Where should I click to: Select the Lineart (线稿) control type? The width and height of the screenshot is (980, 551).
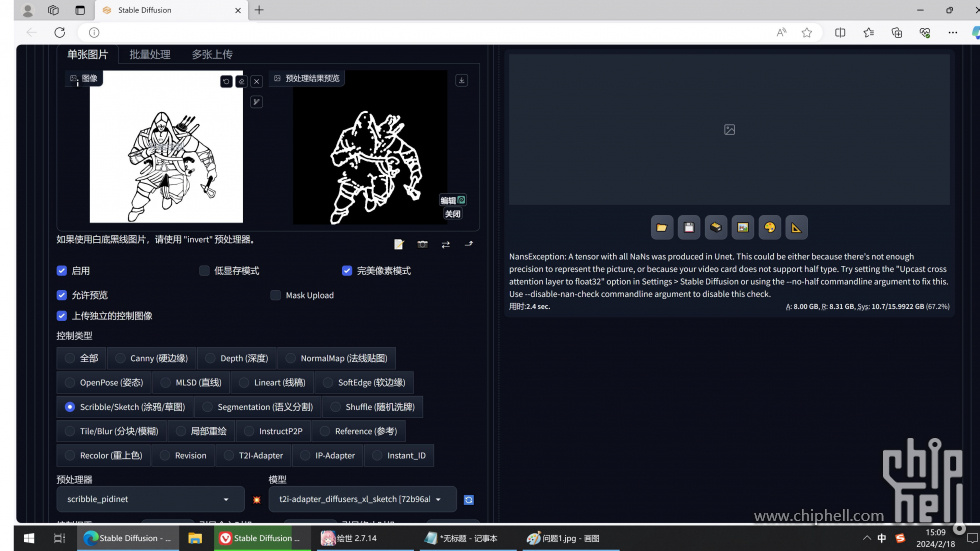click(272, 382)
